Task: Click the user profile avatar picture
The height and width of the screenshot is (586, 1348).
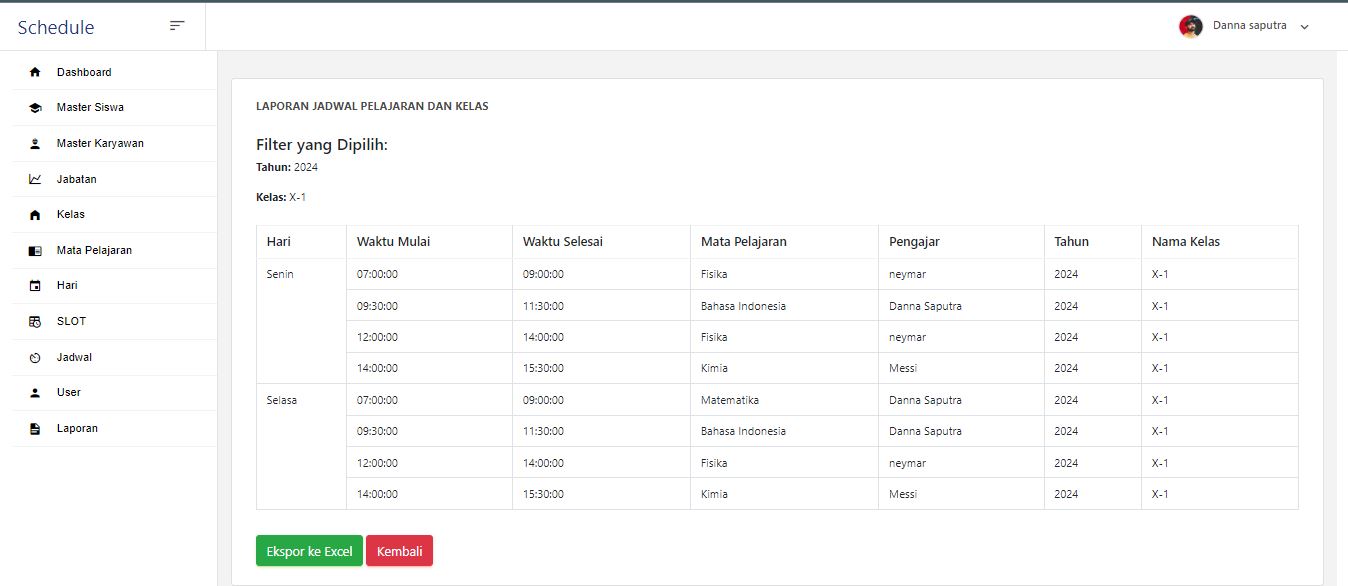Action: click(x=1190, y=26)
